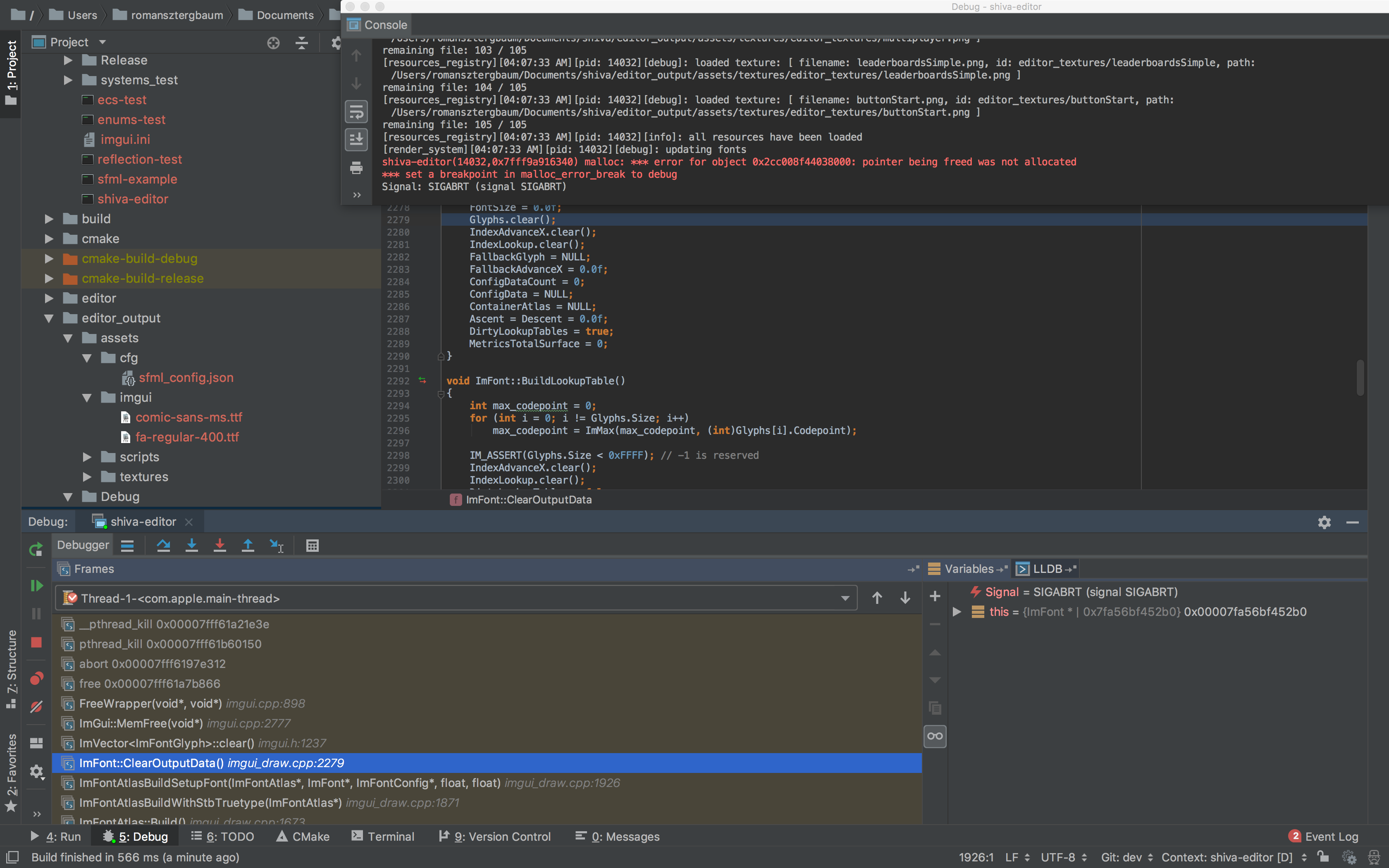Click the Step Over debugger icon
Viewport: 1389px width, 868px height.
(164, 545)
